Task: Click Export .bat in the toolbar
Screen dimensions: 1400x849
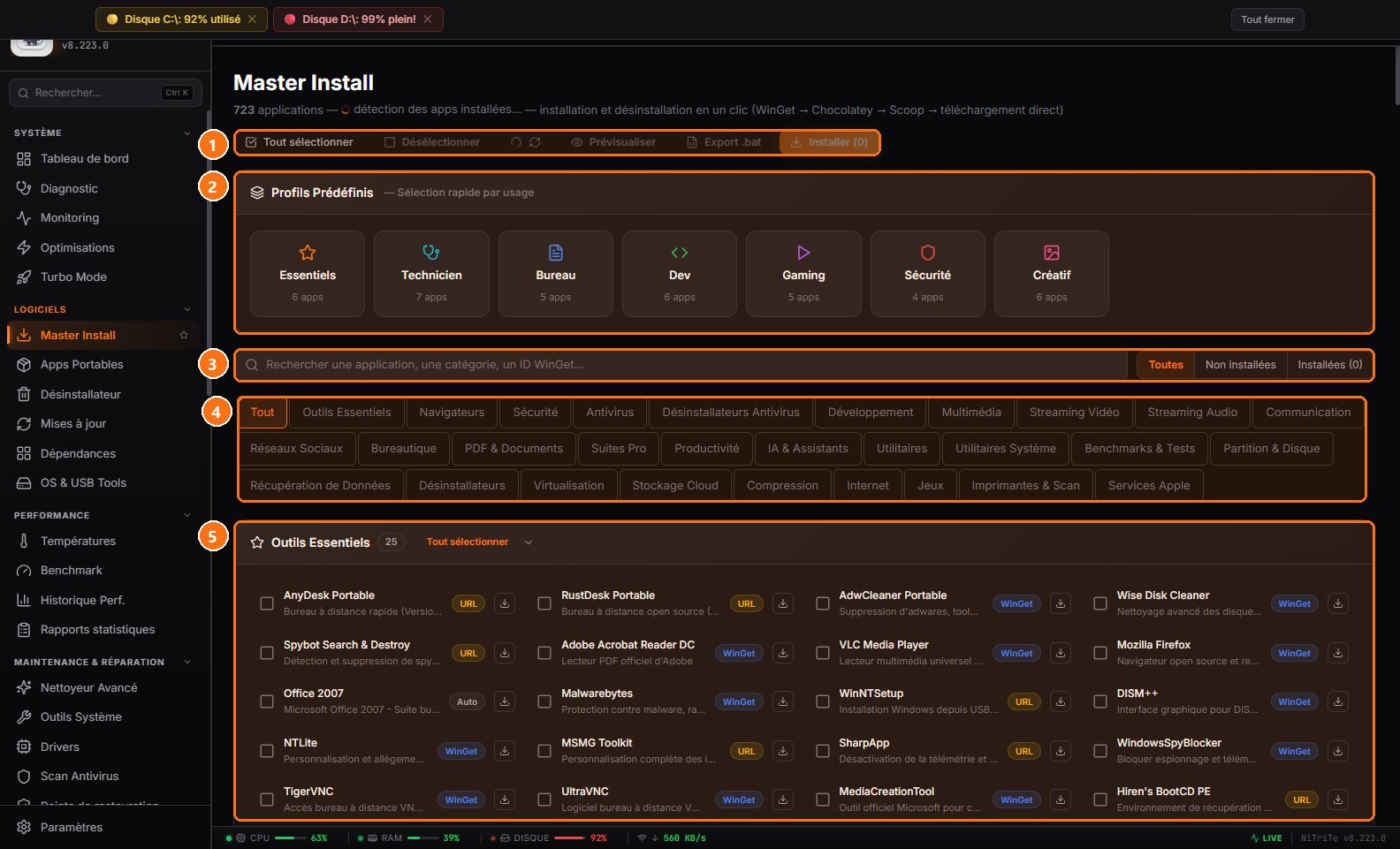Action: point(724,142)
